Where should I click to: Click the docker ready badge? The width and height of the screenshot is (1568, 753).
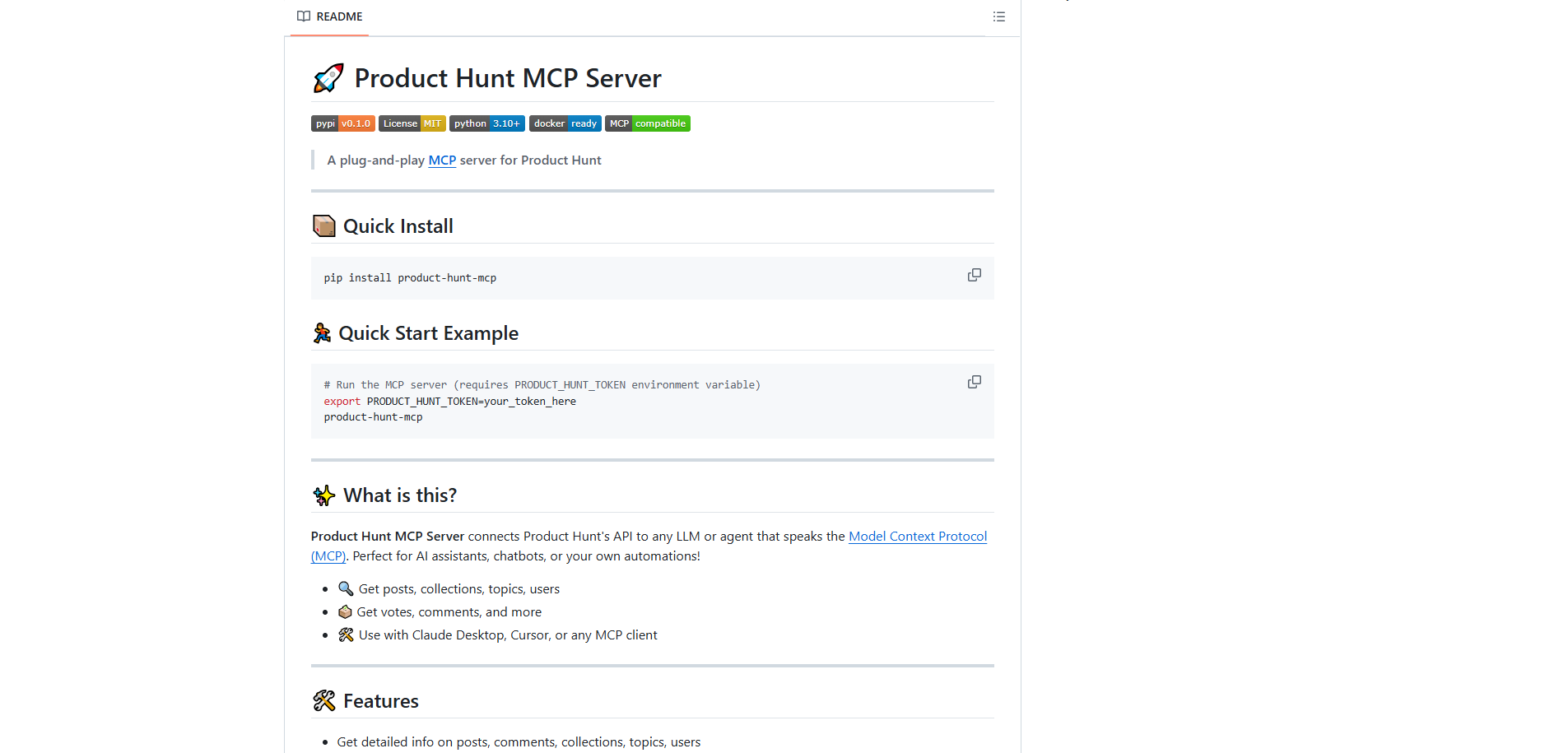[565, 123]
